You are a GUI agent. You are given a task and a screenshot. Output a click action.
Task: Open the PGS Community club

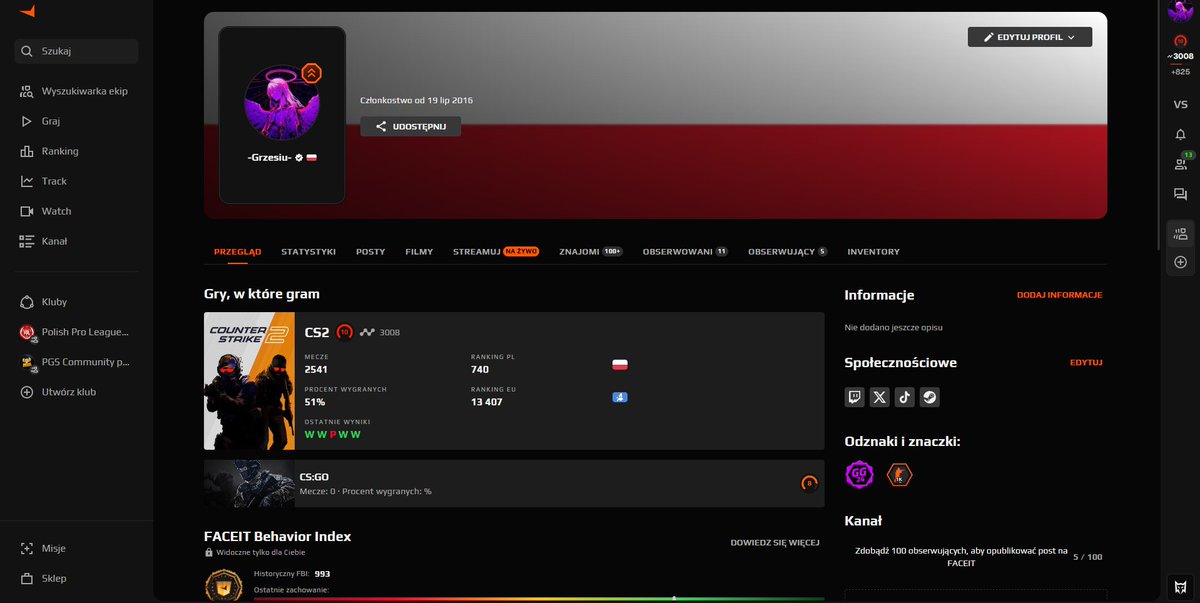(76, 362)
